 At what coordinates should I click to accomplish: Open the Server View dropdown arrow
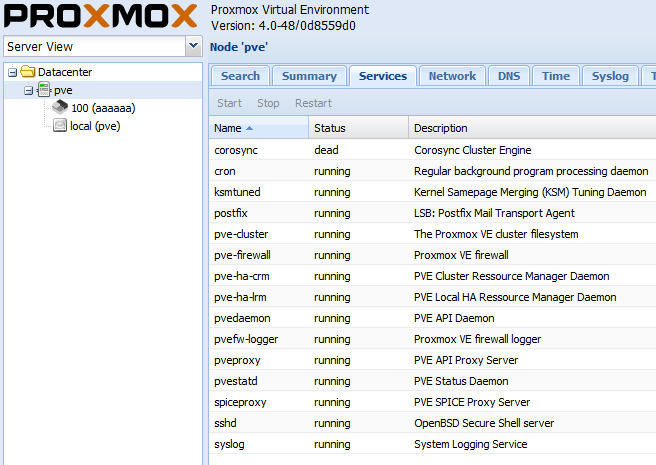[x=193, y=46]
